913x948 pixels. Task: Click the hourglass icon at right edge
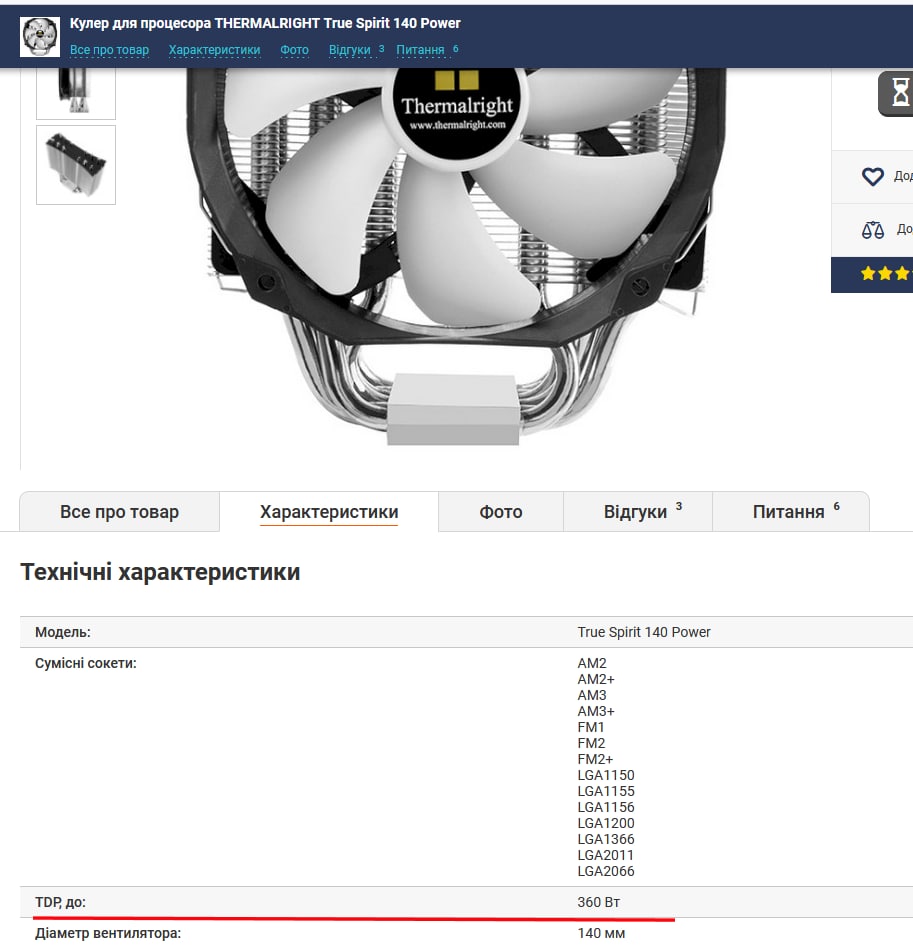(x=899, y=93)
